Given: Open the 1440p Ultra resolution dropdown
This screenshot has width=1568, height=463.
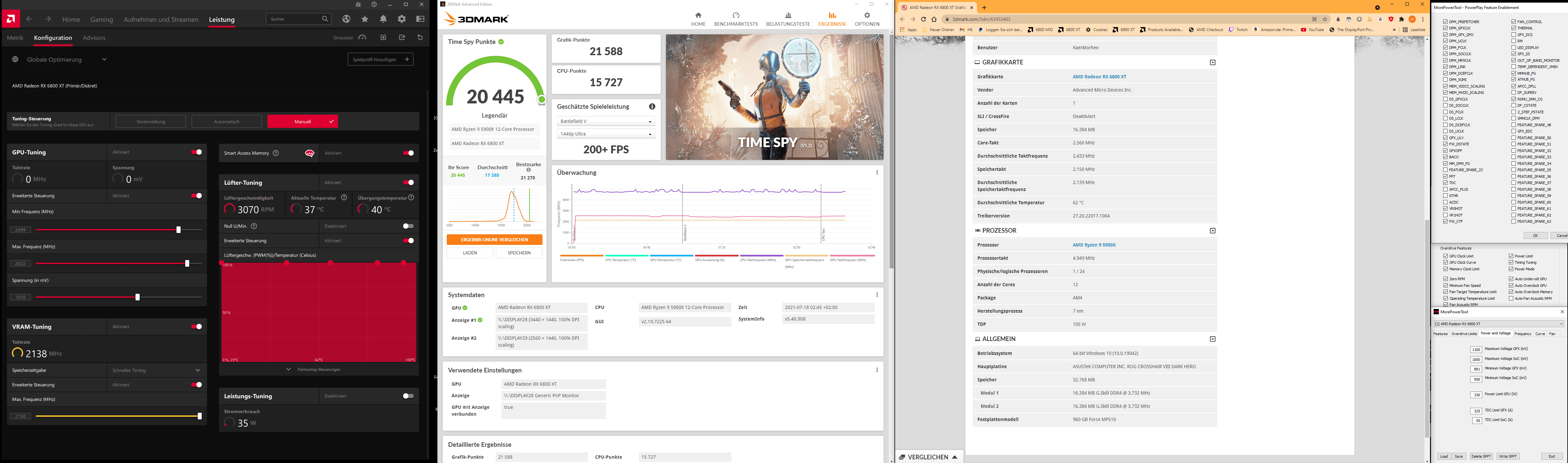Looking at the screenshot, I should tap(606, 134).
